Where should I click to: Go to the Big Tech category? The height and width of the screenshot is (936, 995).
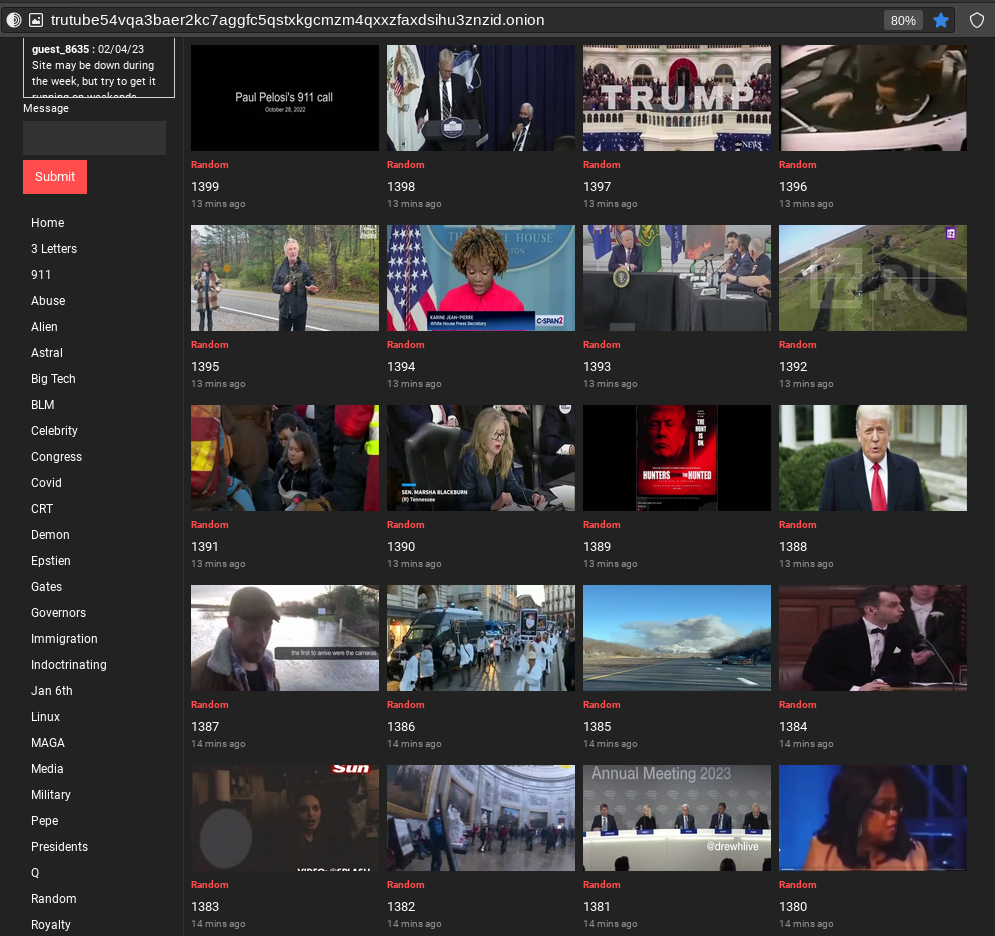[53, 379]
